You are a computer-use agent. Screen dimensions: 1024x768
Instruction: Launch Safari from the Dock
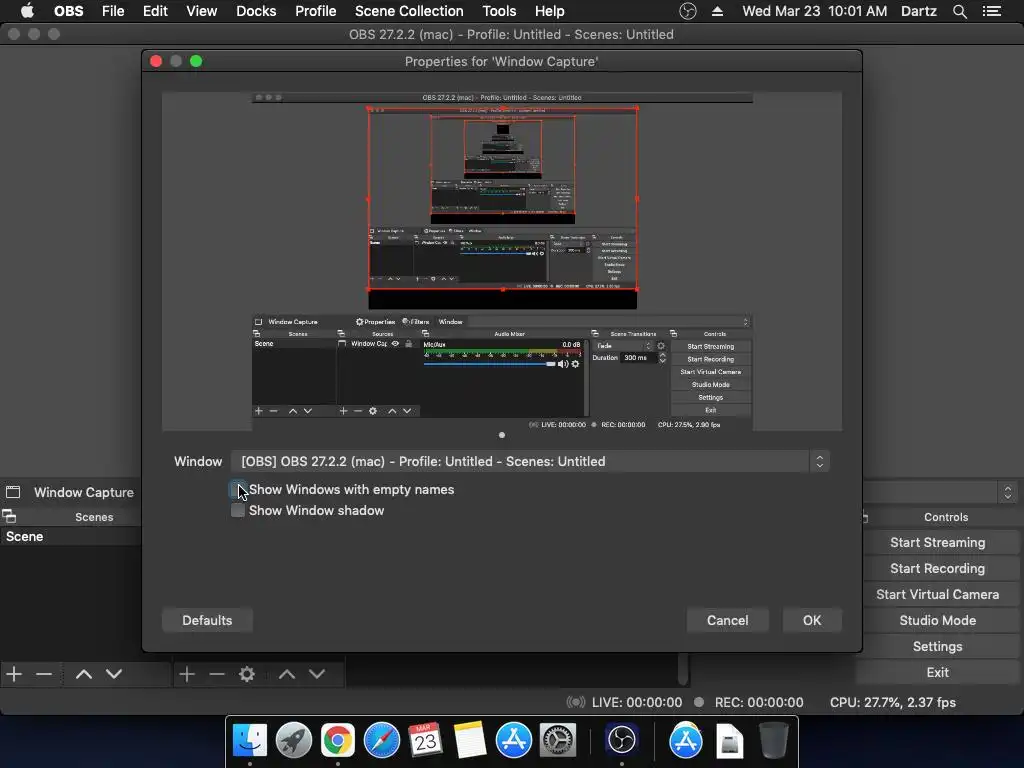pos(381,740)
